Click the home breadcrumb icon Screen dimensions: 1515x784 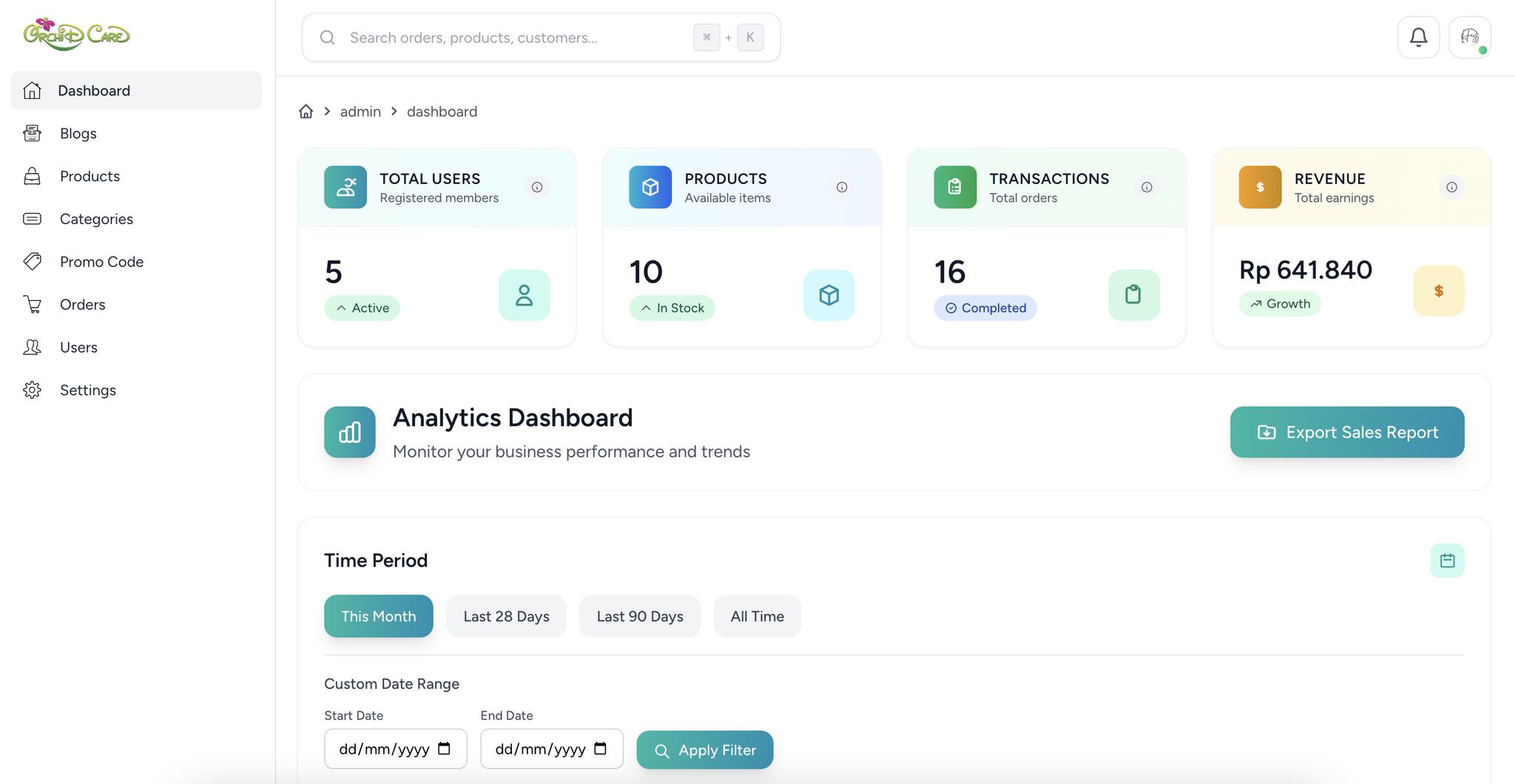(306, 112)
